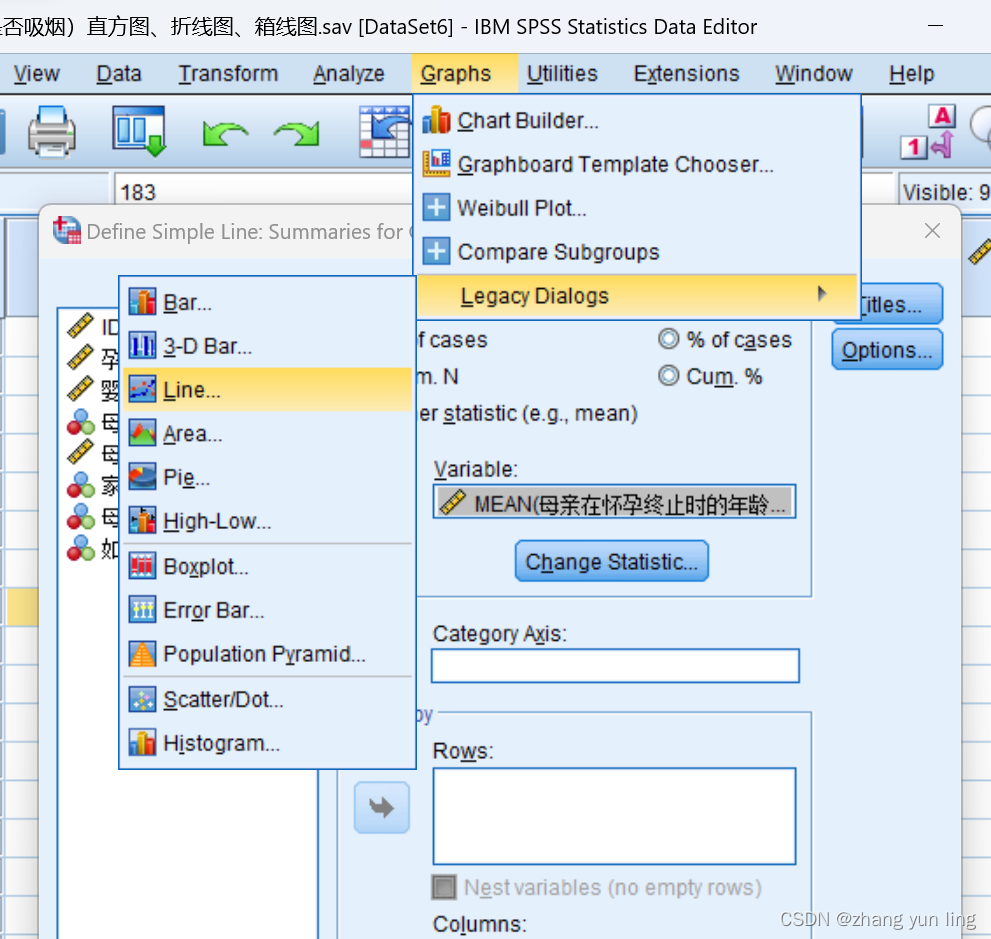Click the value labels toolbar icon

point(928,132)
